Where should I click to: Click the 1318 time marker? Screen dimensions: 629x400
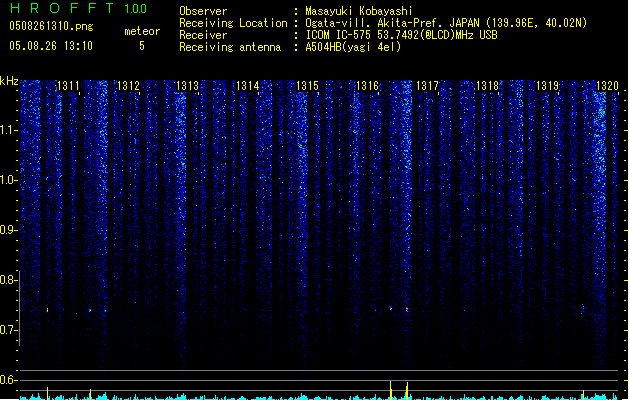tap(487, 86)
